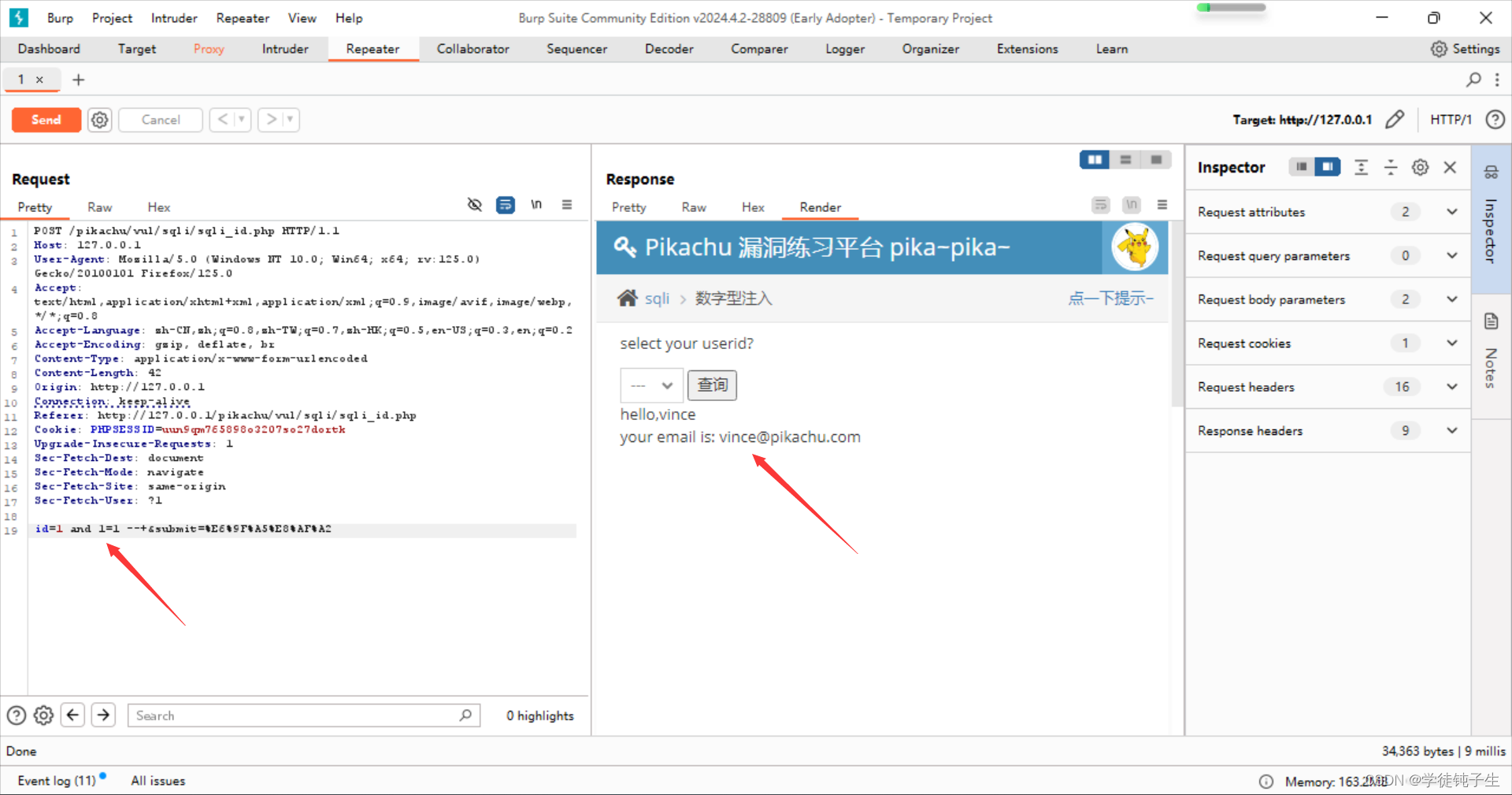Viewport: 1512px width, 795px height.
Task: Open the Notes sidebar icon
Action: tap(1491, 321)
